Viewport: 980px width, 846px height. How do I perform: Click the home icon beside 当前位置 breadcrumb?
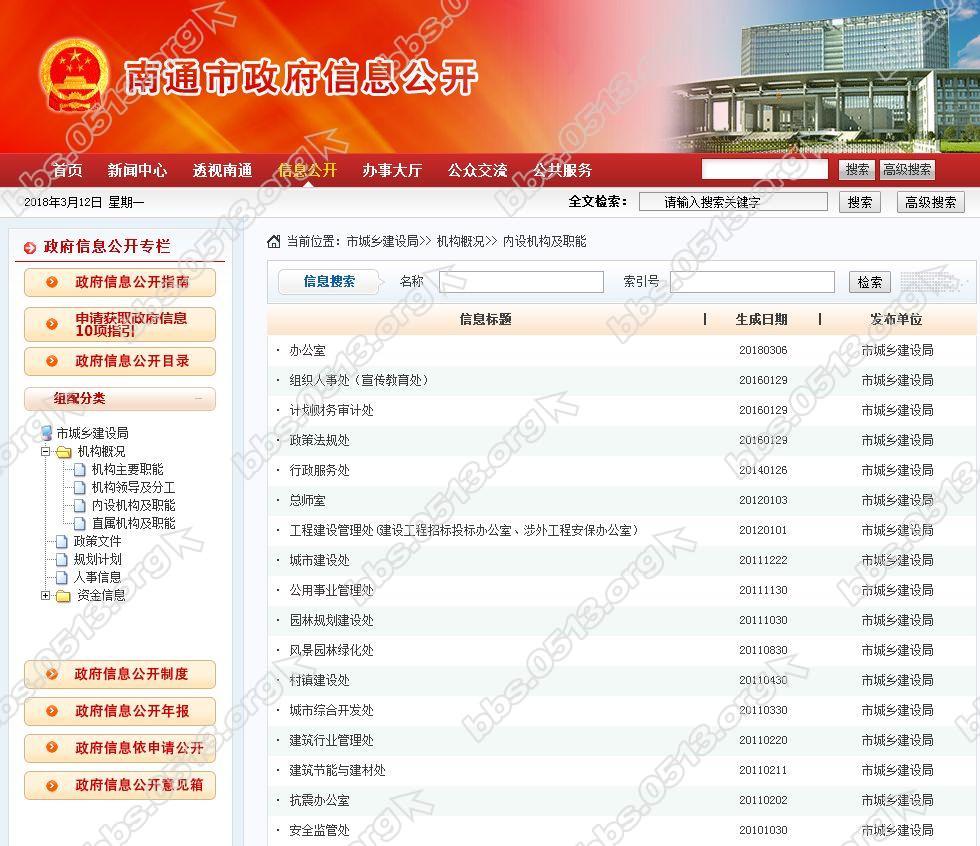[x=274, y=241]
